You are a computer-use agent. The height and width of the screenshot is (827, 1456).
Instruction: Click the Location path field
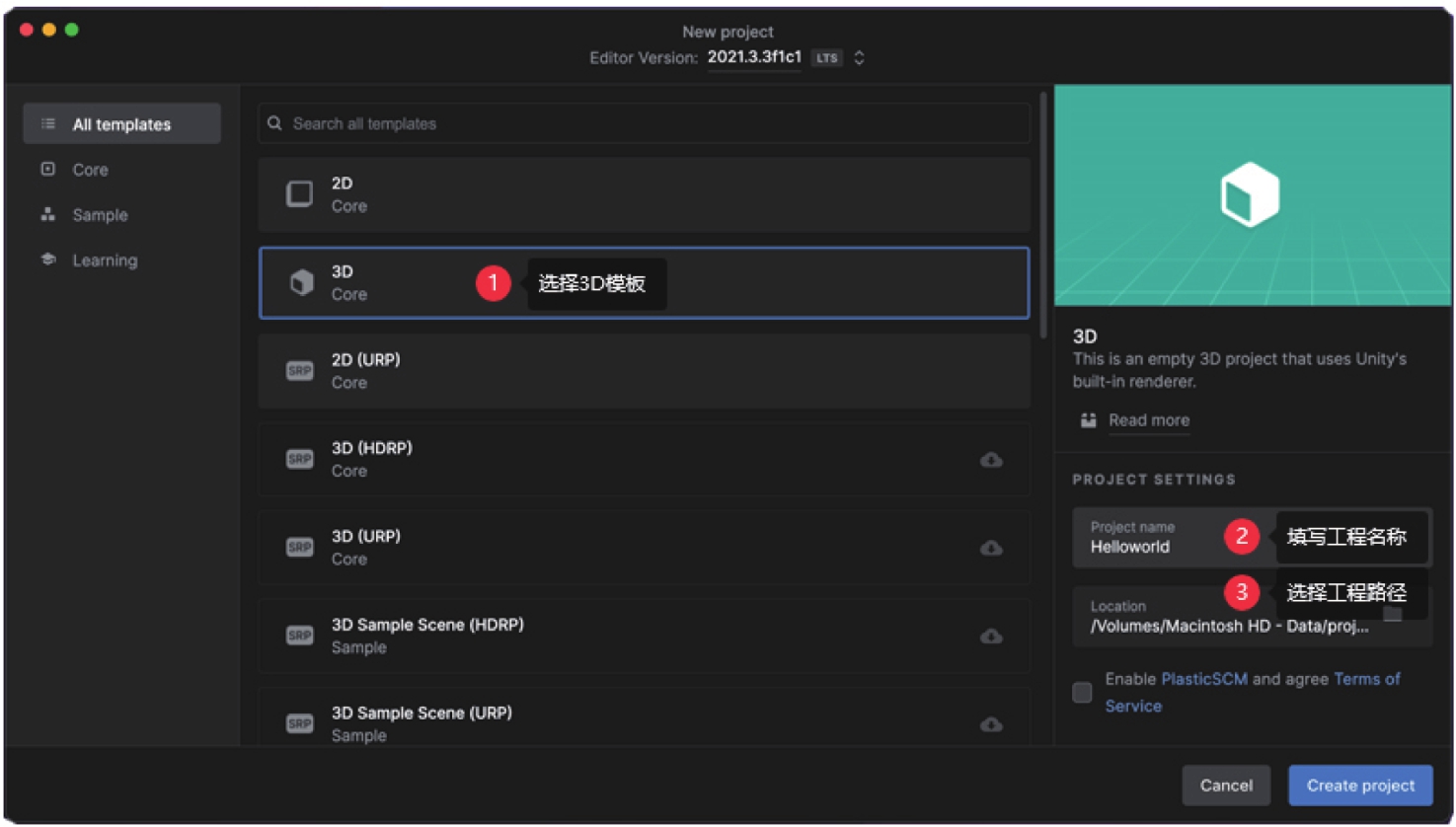[1253, 617]
